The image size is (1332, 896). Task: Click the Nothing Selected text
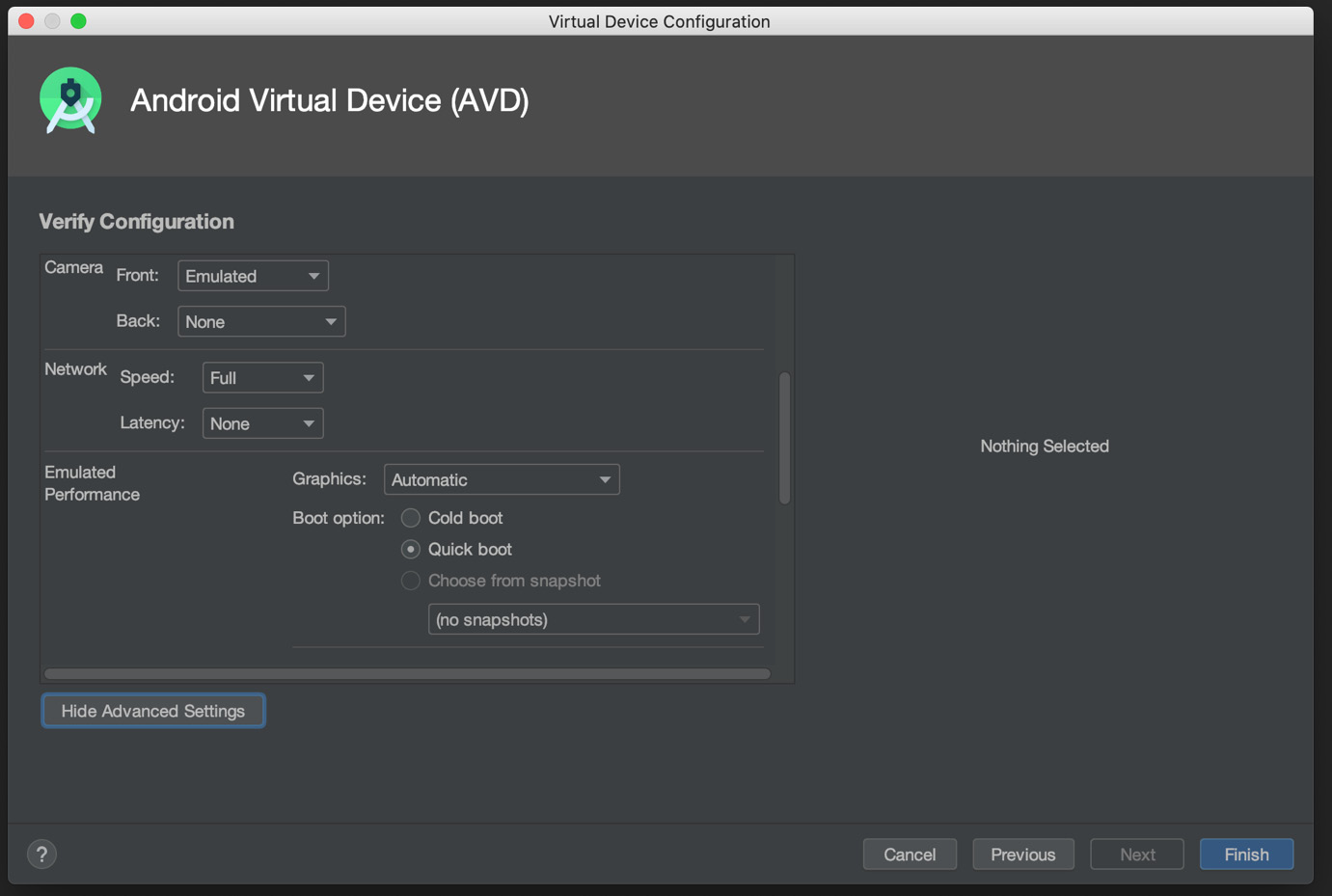1045,447
